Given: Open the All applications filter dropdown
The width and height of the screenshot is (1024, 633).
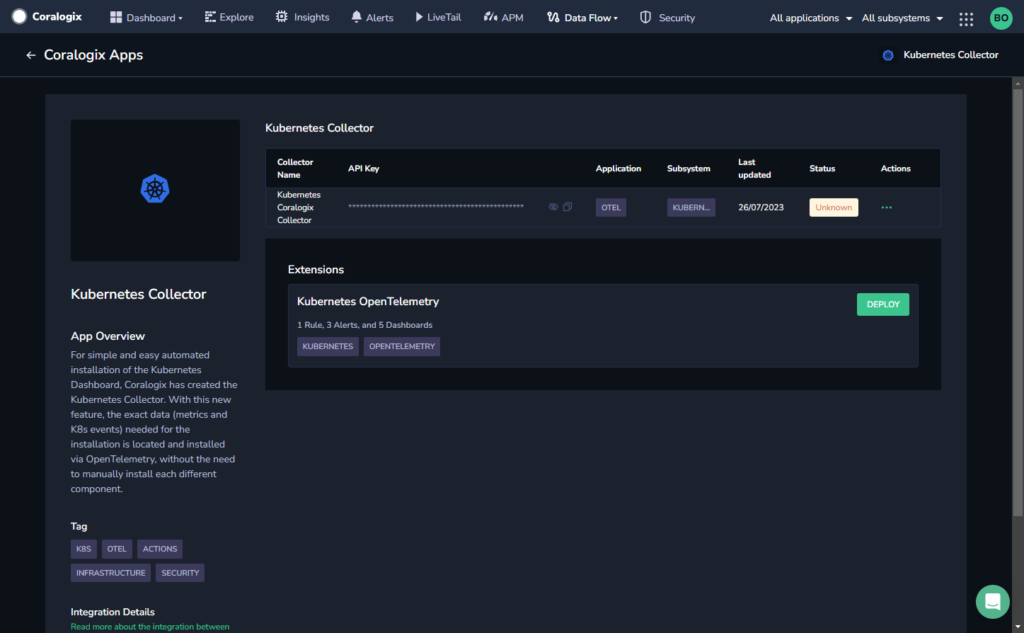Looking at the screenshot, I should click(810, 18).
